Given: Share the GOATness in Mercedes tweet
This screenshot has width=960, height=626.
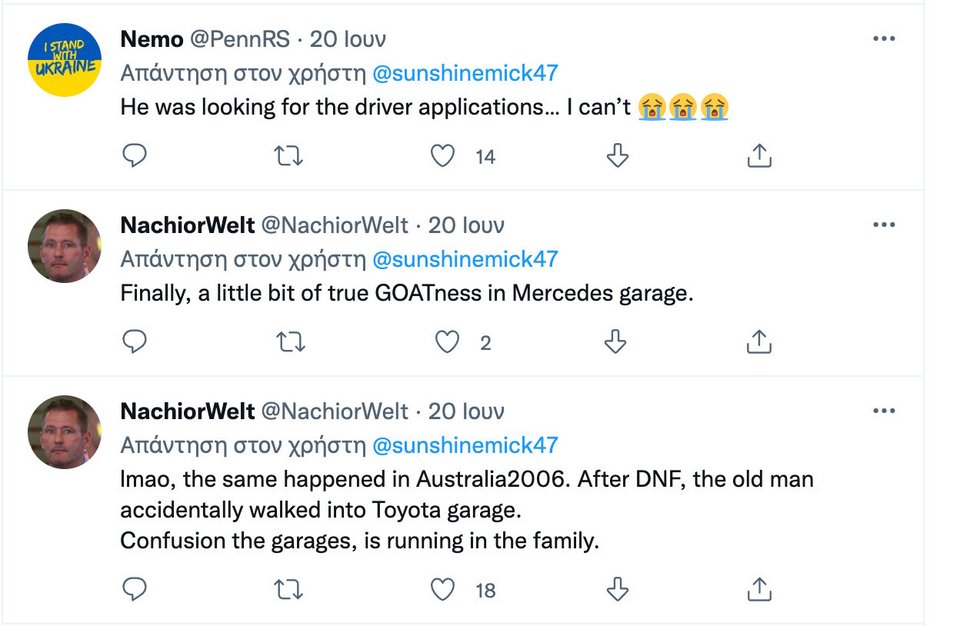Looking at the screenshot, I should pyautogui.click(x=760, y=342).
